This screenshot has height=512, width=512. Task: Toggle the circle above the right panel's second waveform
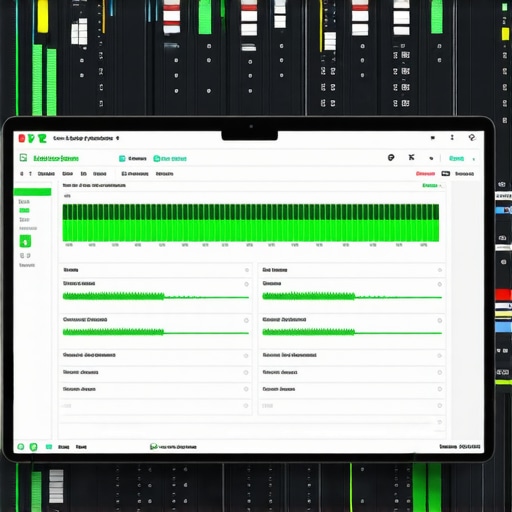click(440, 320)
